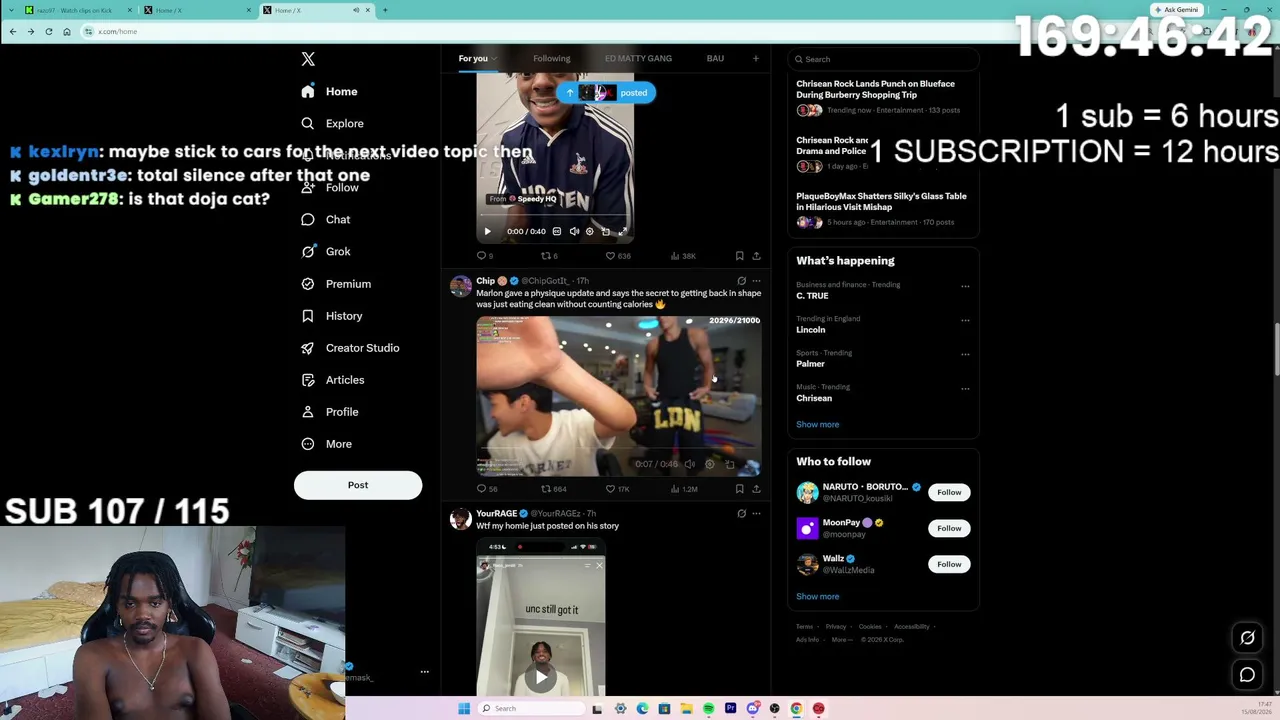Reload the page in Chrome

(x=48, y=31)
